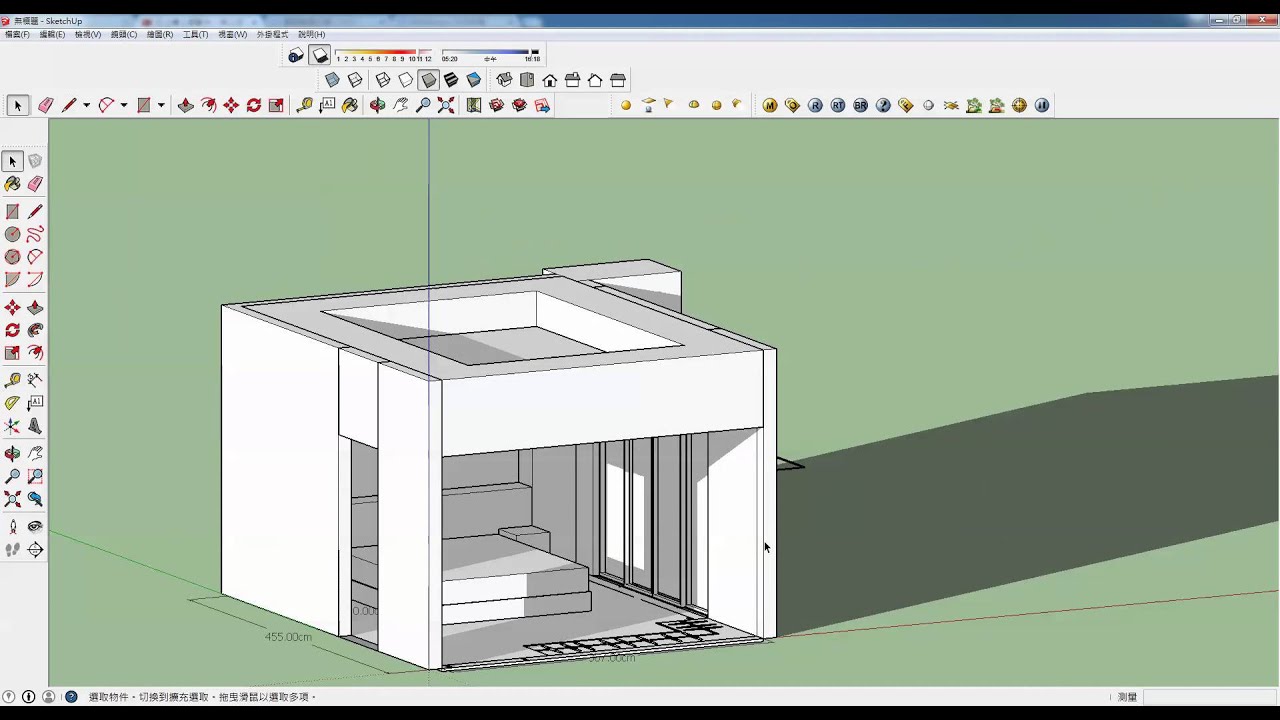Open the 檔案(F) File menu
Image resolution: width=1280 pixels, height=720 pixels.
[x=17, y=34]
